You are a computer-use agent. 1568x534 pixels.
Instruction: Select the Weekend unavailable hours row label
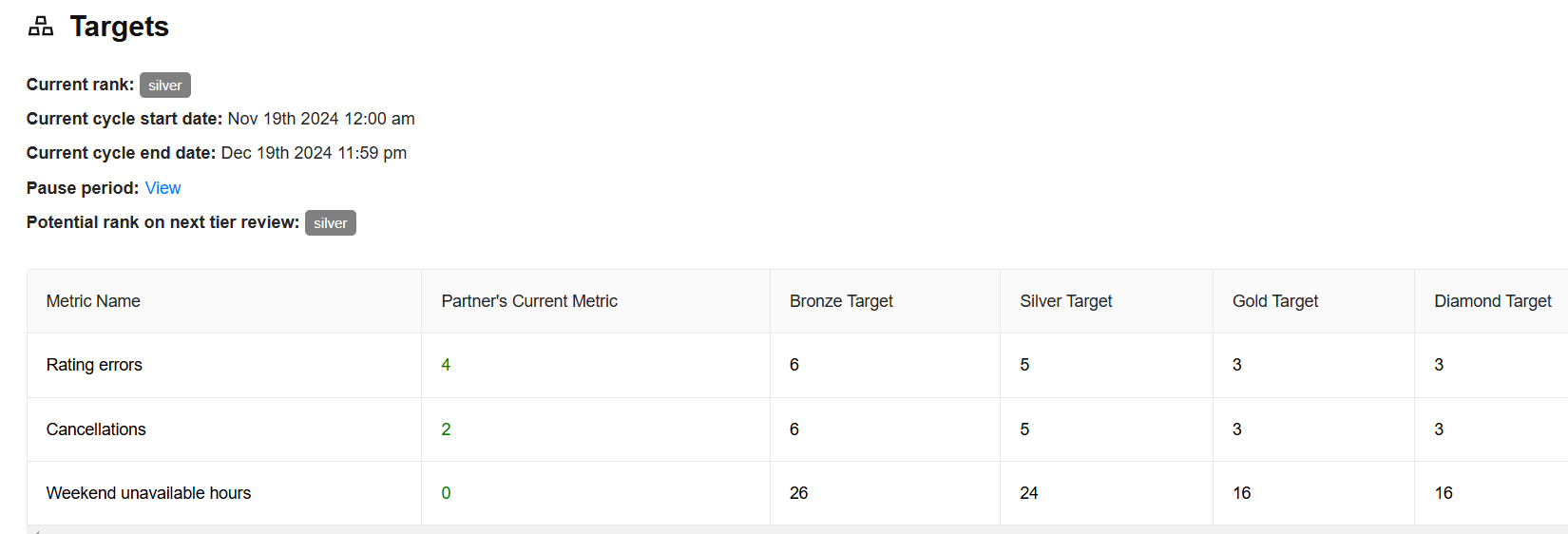[148, 493]
